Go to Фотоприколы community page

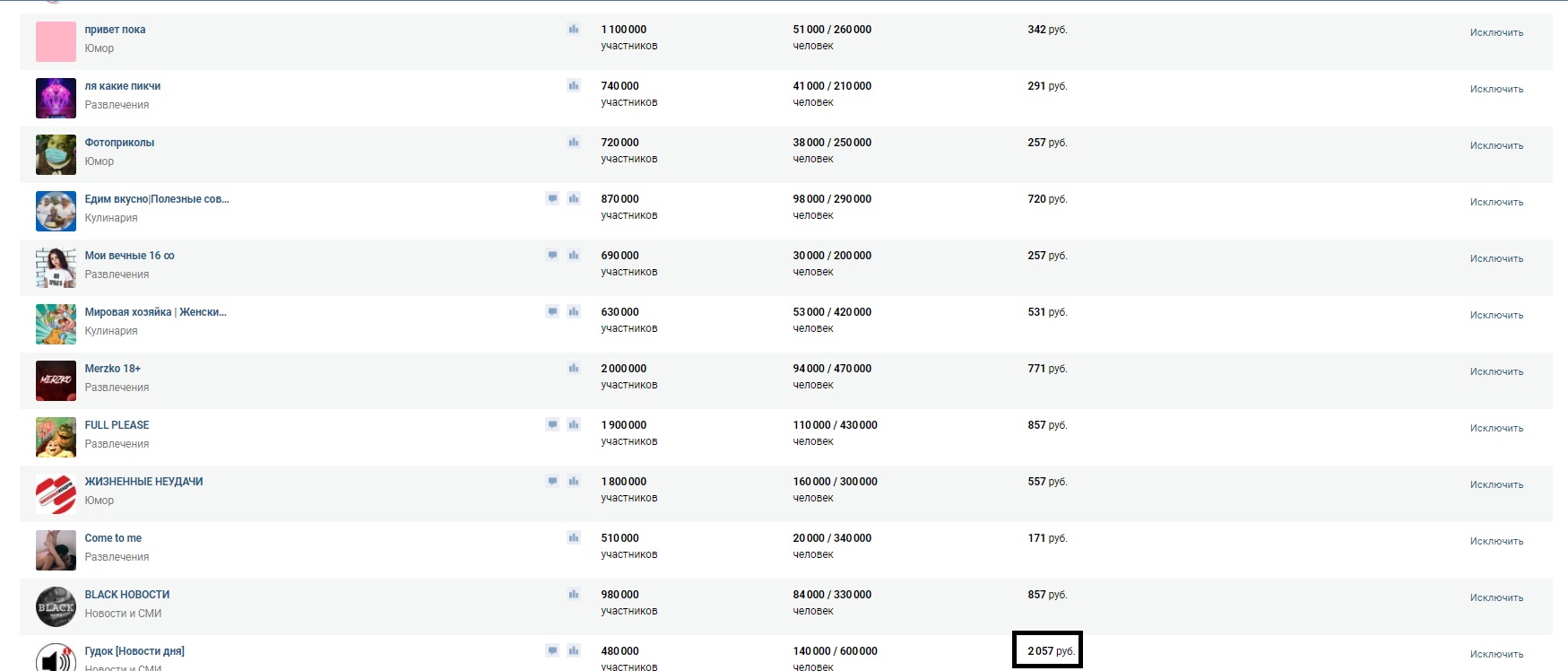tap(119, 143)
